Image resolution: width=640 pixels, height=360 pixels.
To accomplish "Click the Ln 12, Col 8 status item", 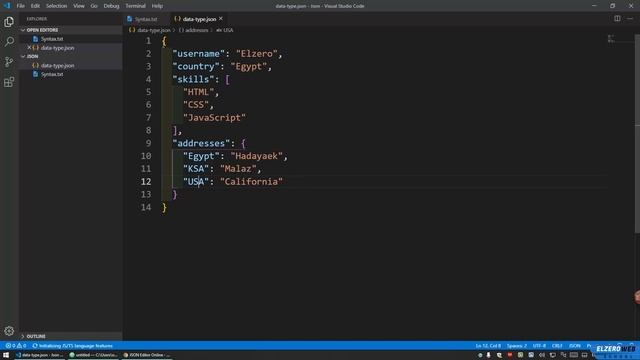I will tap(488, 346).
